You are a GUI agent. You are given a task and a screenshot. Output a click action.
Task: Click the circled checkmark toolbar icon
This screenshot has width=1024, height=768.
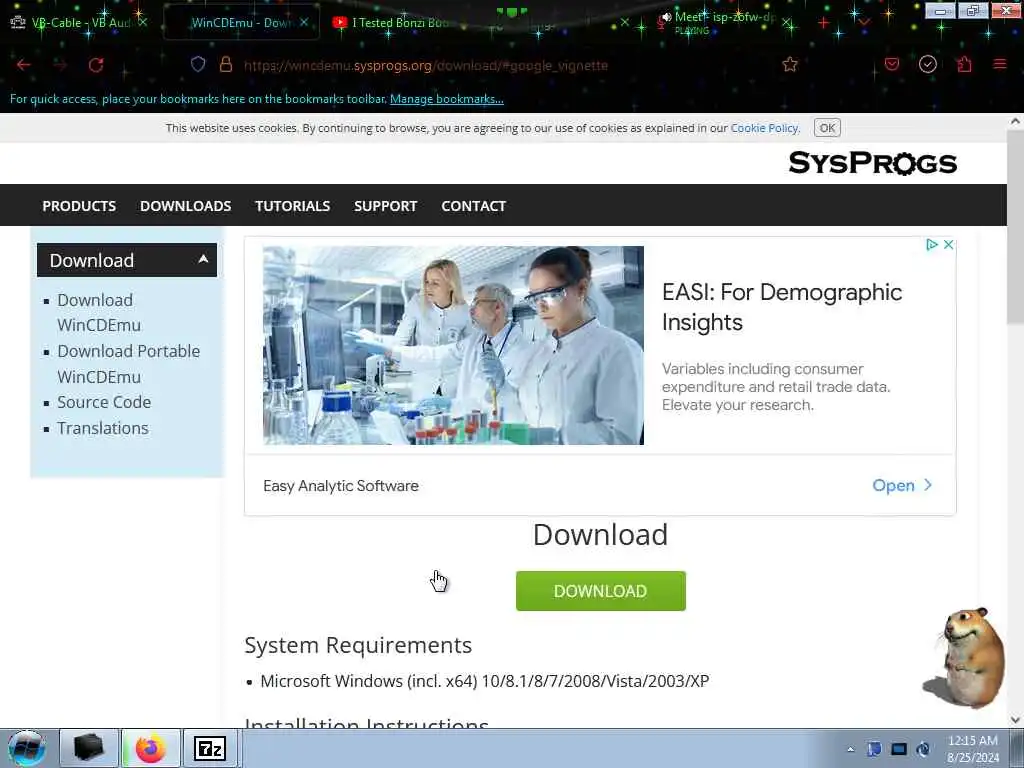pos(928,64)
